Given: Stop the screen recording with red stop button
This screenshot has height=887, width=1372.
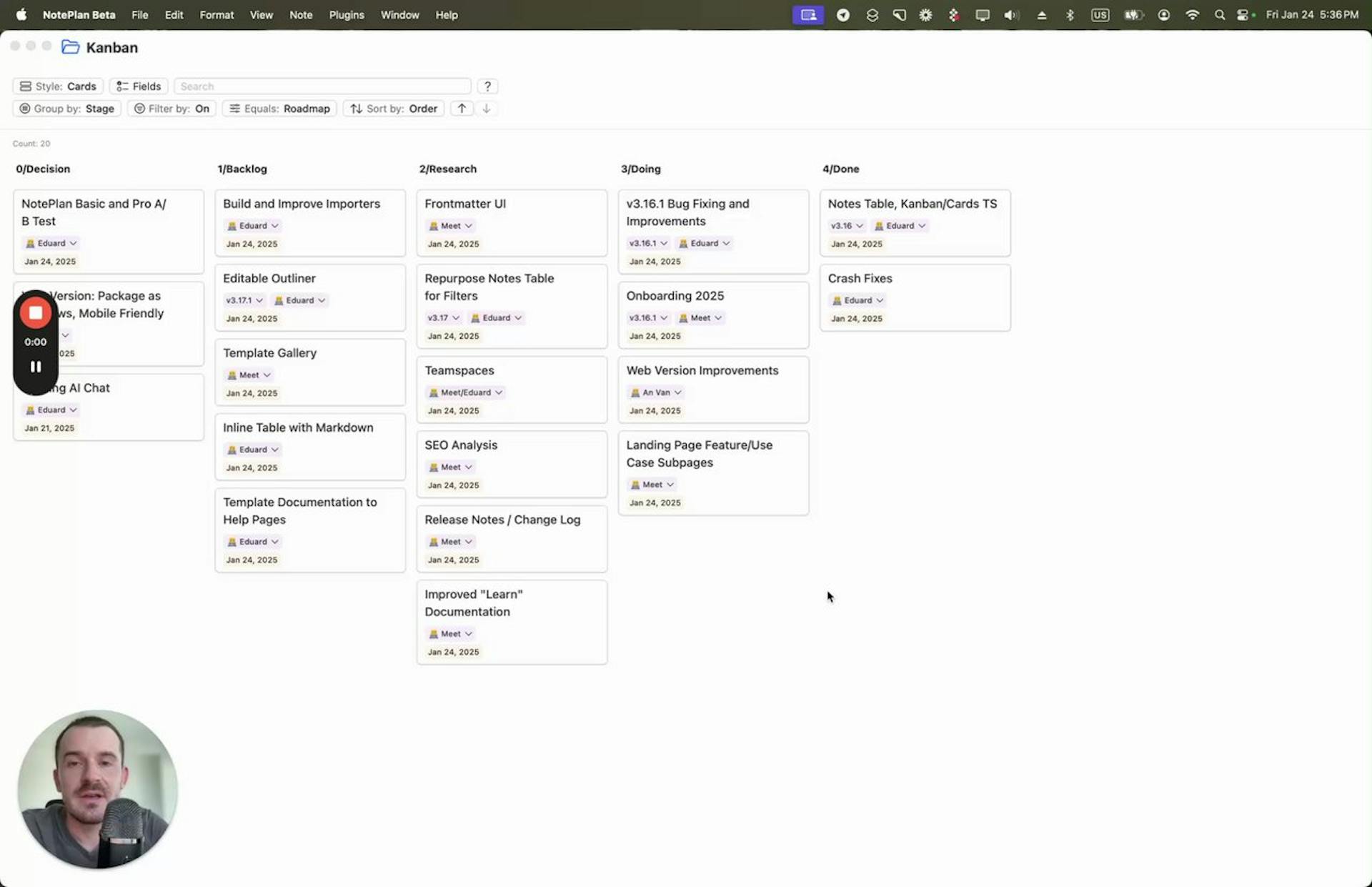Looking at the screenshot, I should [x=35, y=312].
